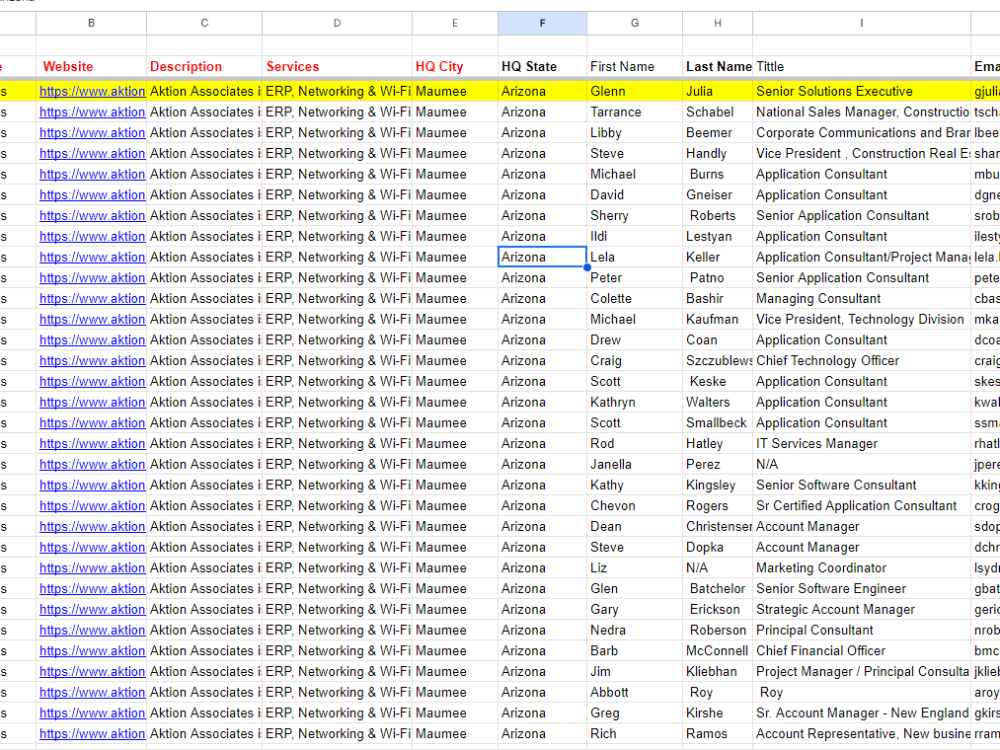Select the last name cell Dopka
Image resolution: width=1000 pixels, height=750 pixels.
click(717, 547)
